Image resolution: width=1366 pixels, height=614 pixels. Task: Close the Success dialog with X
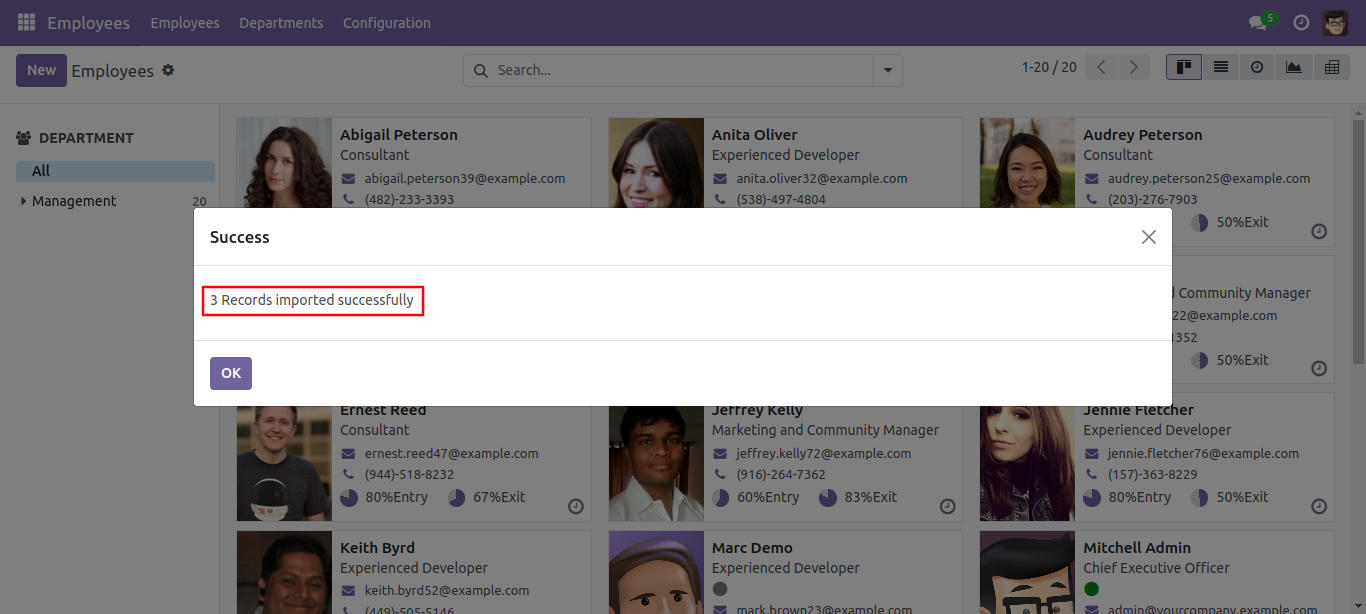coord(1149,237)
